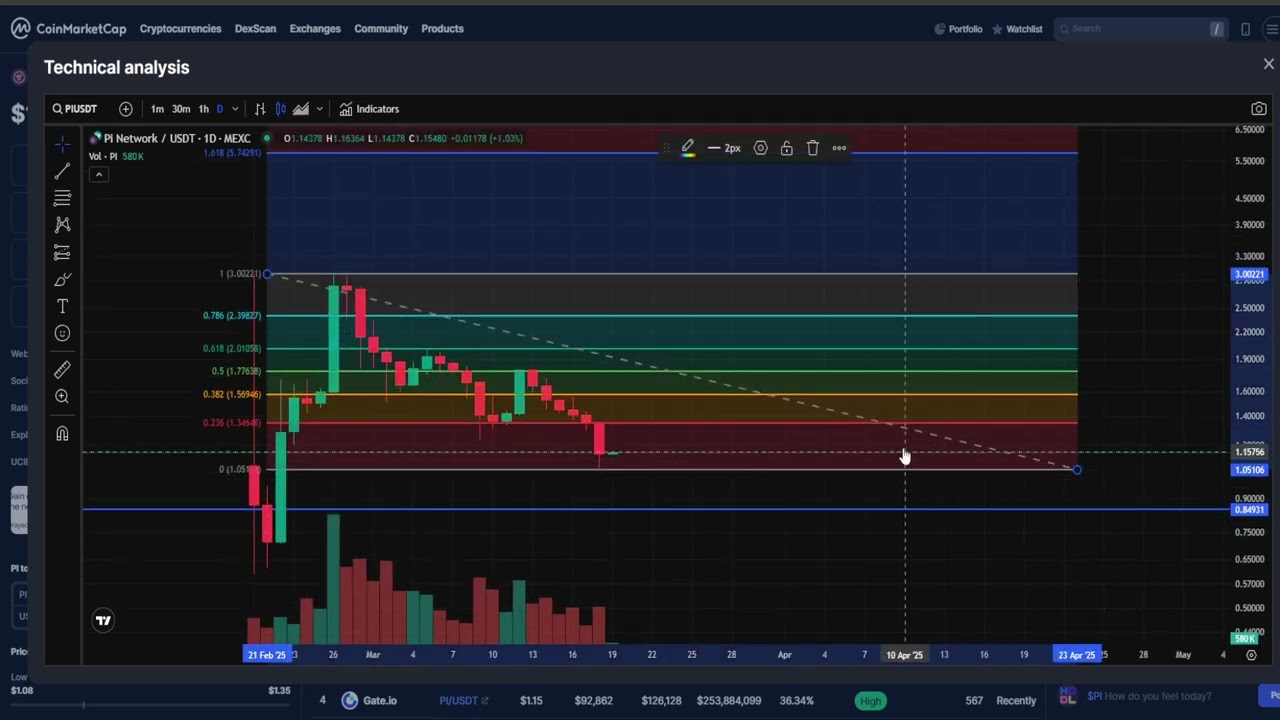
Task: Open the DexScan menu
Action: coord(255,29)
